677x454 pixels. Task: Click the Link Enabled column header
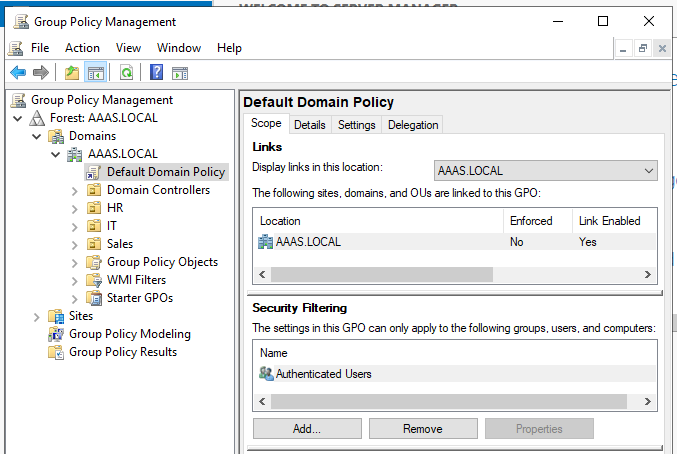pos(614,221)
